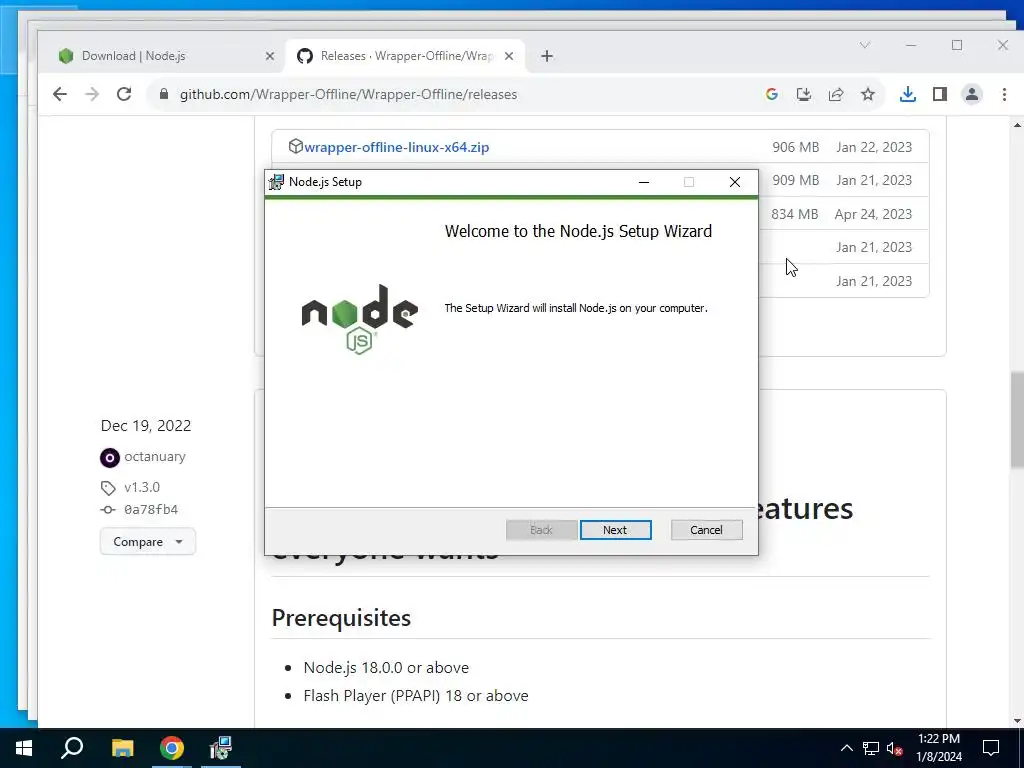Click the Node.js logo in setup wizard
Image resolution: width=1024 pixels, height=768 pixels.
pos(360,319)
